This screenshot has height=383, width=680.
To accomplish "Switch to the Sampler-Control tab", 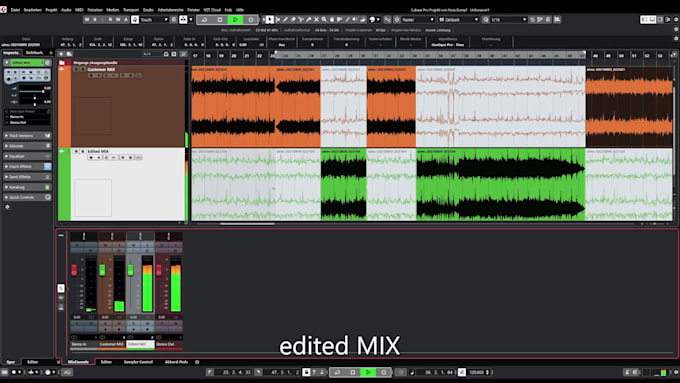I will coord(138,362).
